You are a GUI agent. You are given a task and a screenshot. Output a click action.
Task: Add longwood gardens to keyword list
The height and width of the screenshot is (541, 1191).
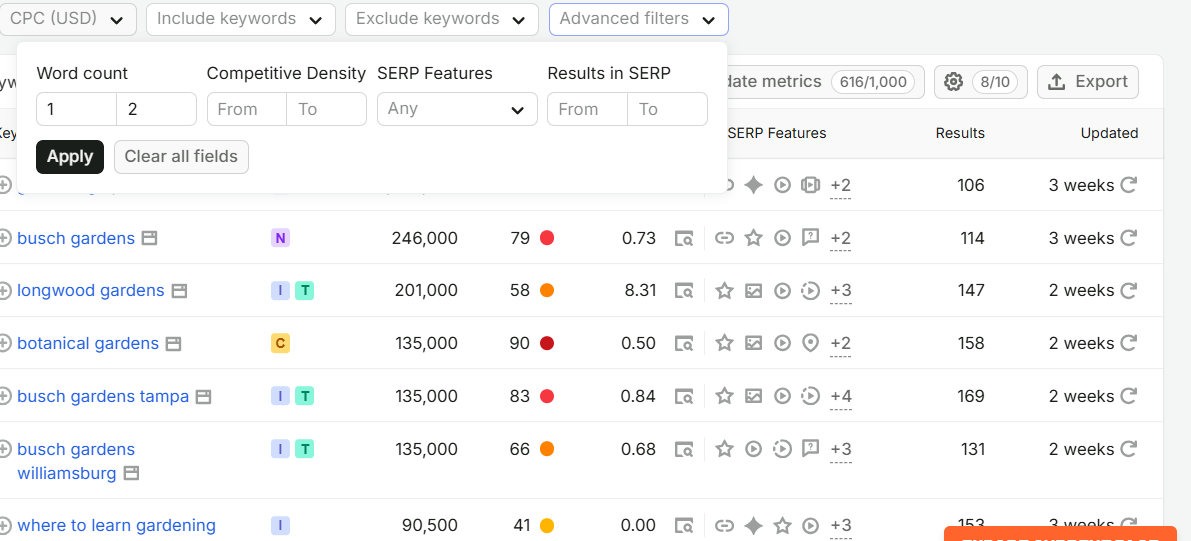click(x=5, y=290)
